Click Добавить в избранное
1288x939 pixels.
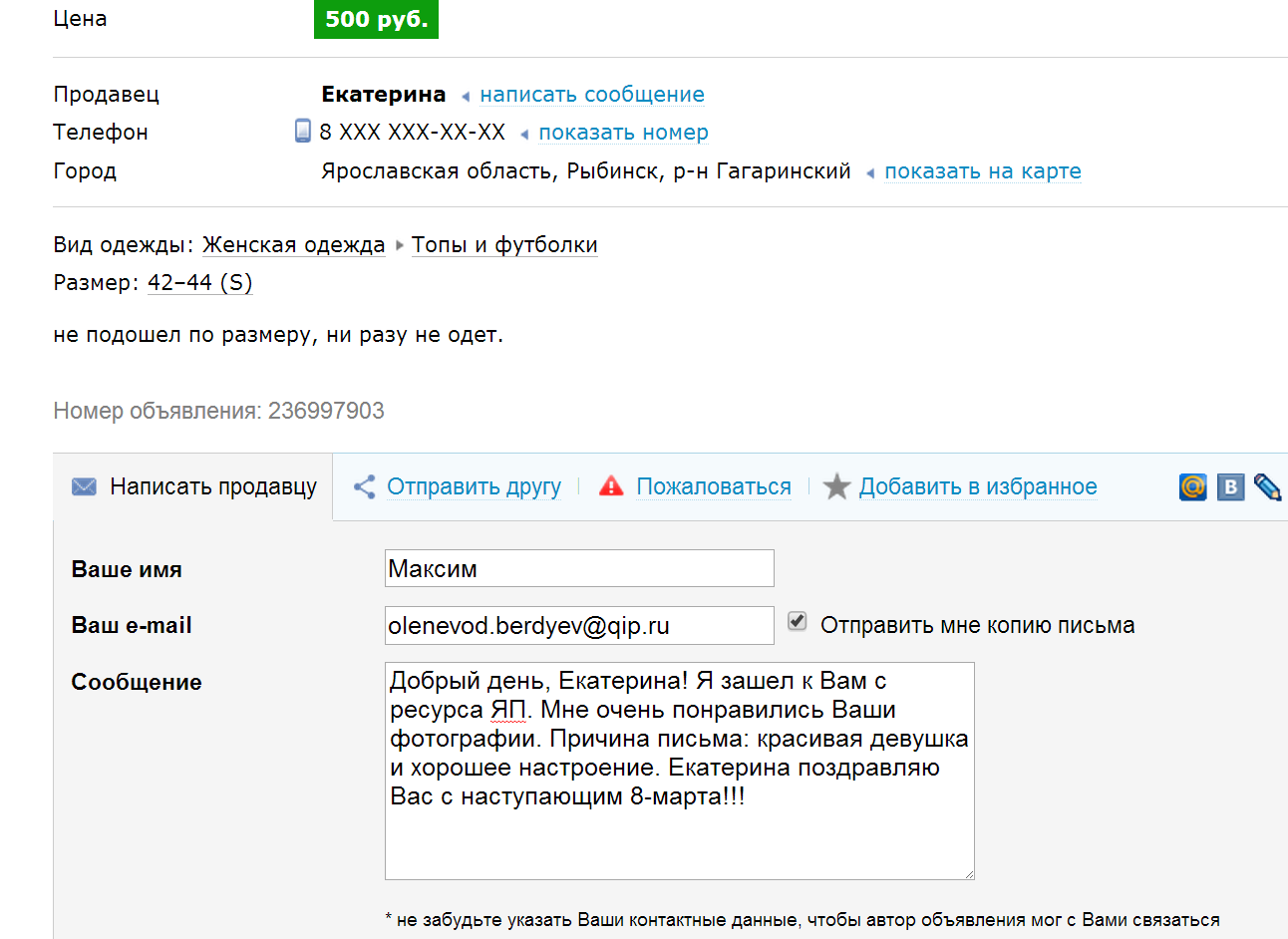click(978, 486)
